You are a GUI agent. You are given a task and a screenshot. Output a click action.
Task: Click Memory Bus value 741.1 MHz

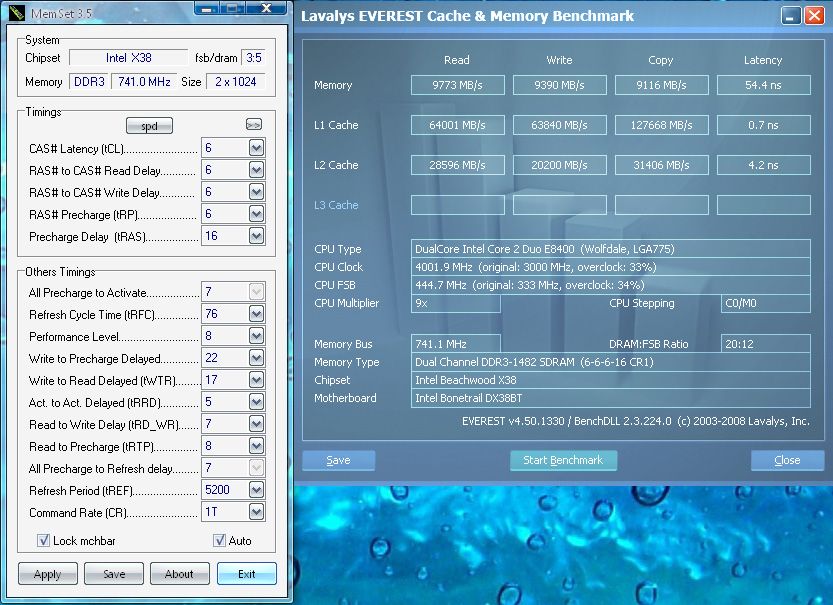coord(455,344)
